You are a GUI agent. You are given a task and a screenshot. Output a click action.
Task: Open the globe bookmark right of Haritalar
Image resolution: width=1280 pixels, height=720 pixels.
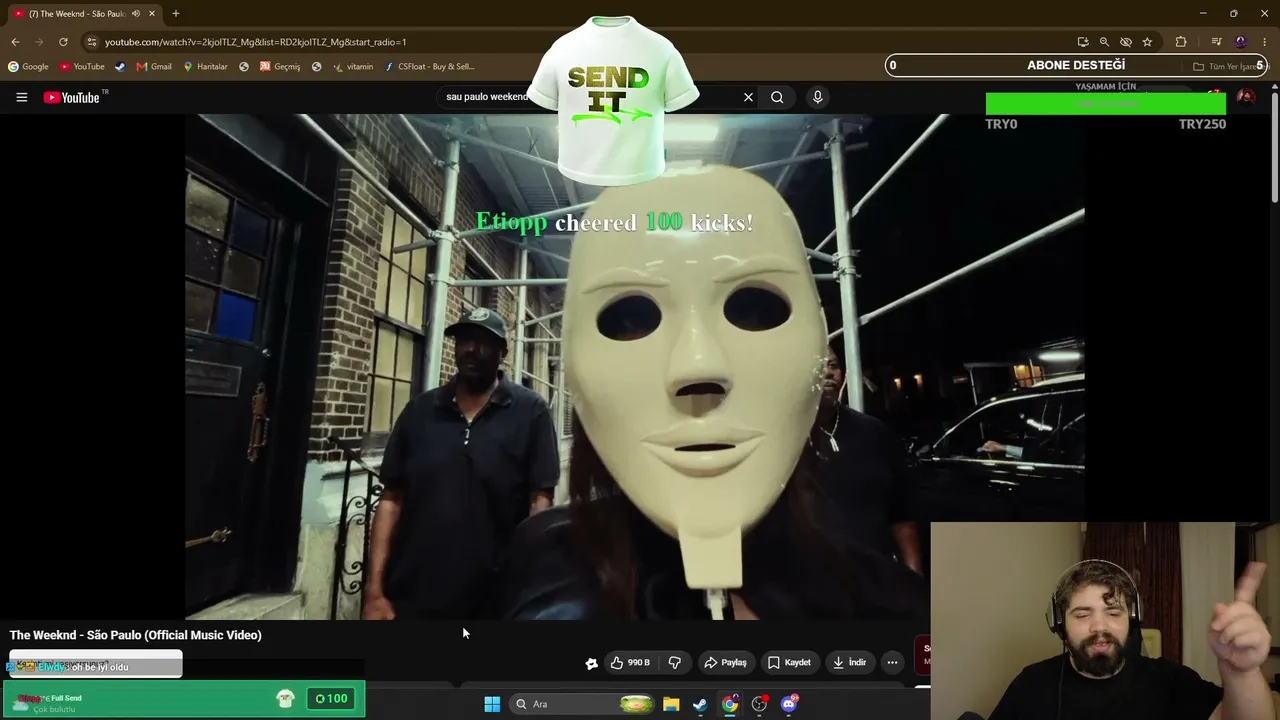[x=244, y=67]
